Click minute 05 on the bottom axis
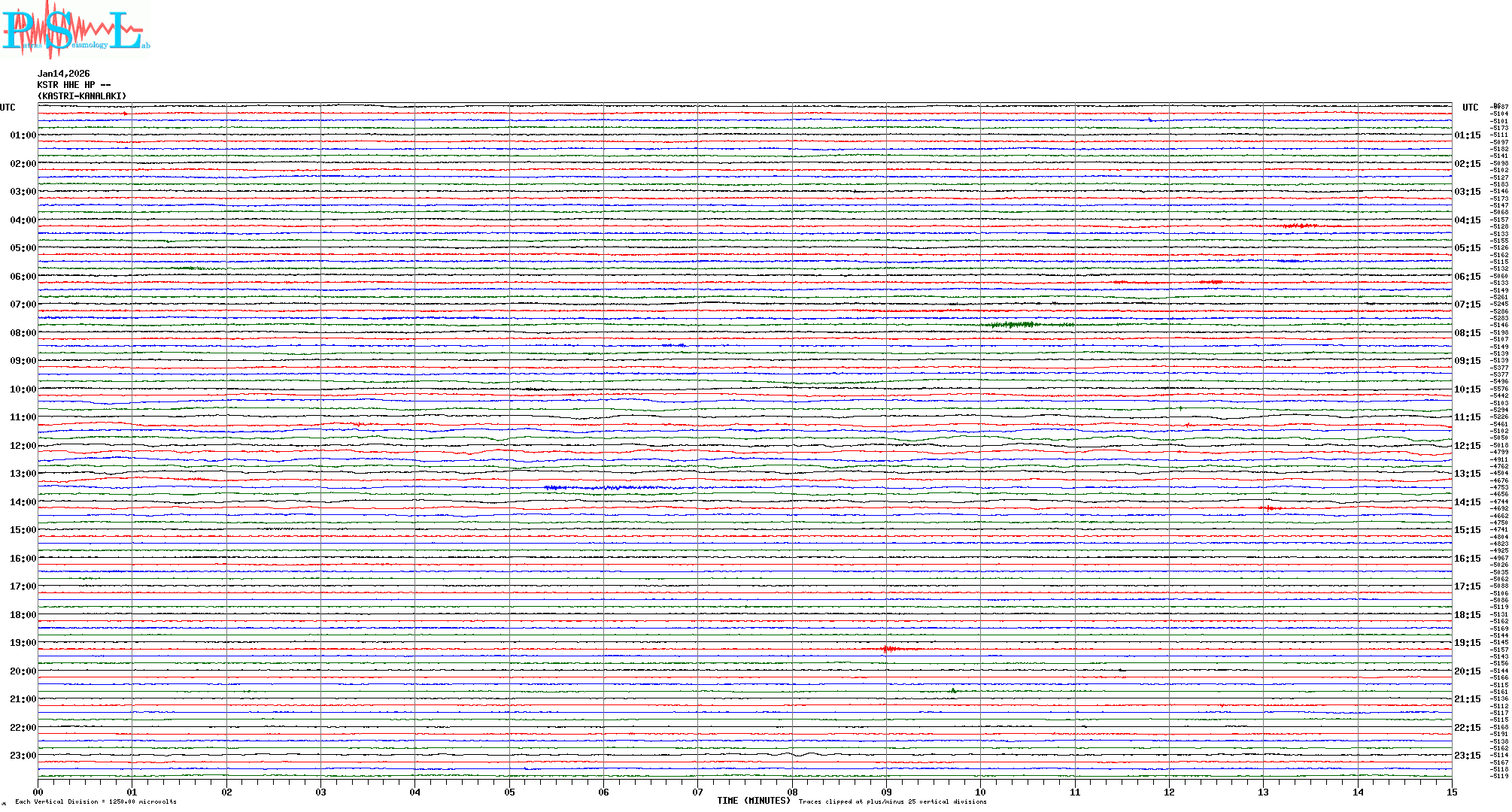Viewport: 1512px width, 812px height. (509, 792)
